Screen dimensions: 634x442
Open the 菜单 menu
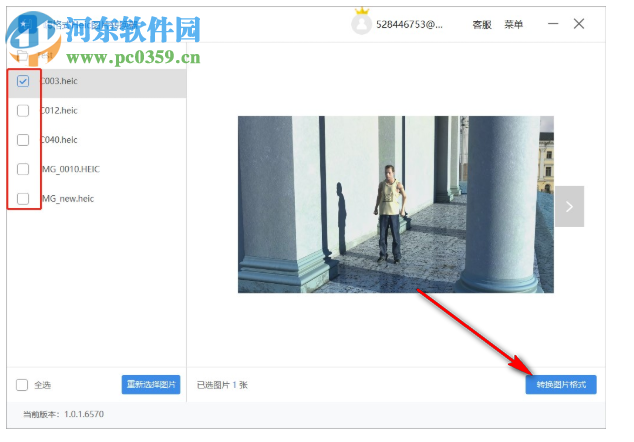514,25
